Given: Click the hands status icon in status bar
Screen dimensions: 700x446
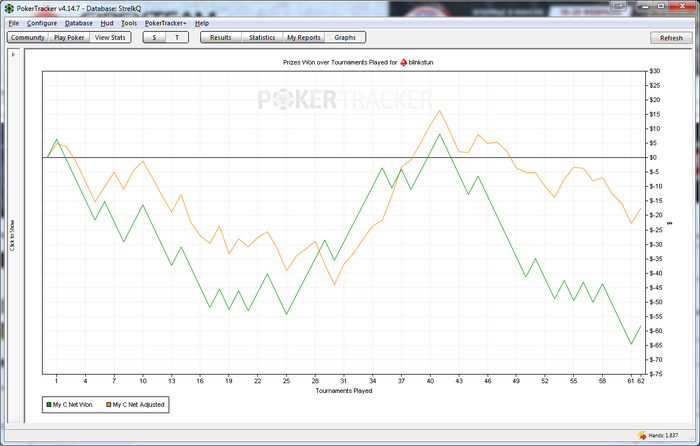Looking at the screenshot, I should coord(642,435).
